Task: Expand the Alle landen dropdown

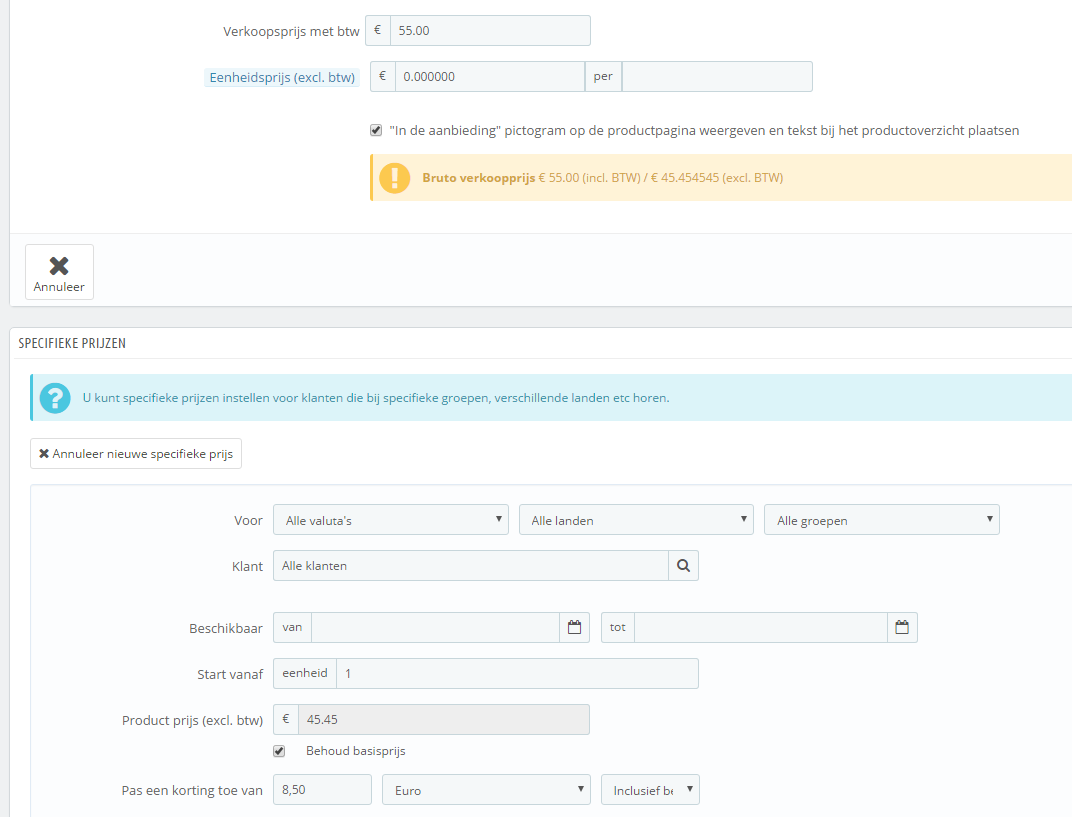Action: [x=636, y=520]
